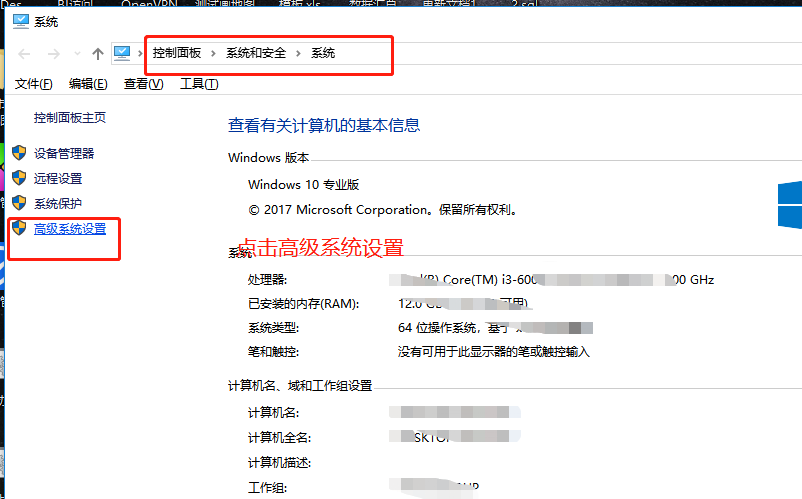Open 远程设置 link
This screenshot has width=802, height=499.
click(x=58, y=178)
